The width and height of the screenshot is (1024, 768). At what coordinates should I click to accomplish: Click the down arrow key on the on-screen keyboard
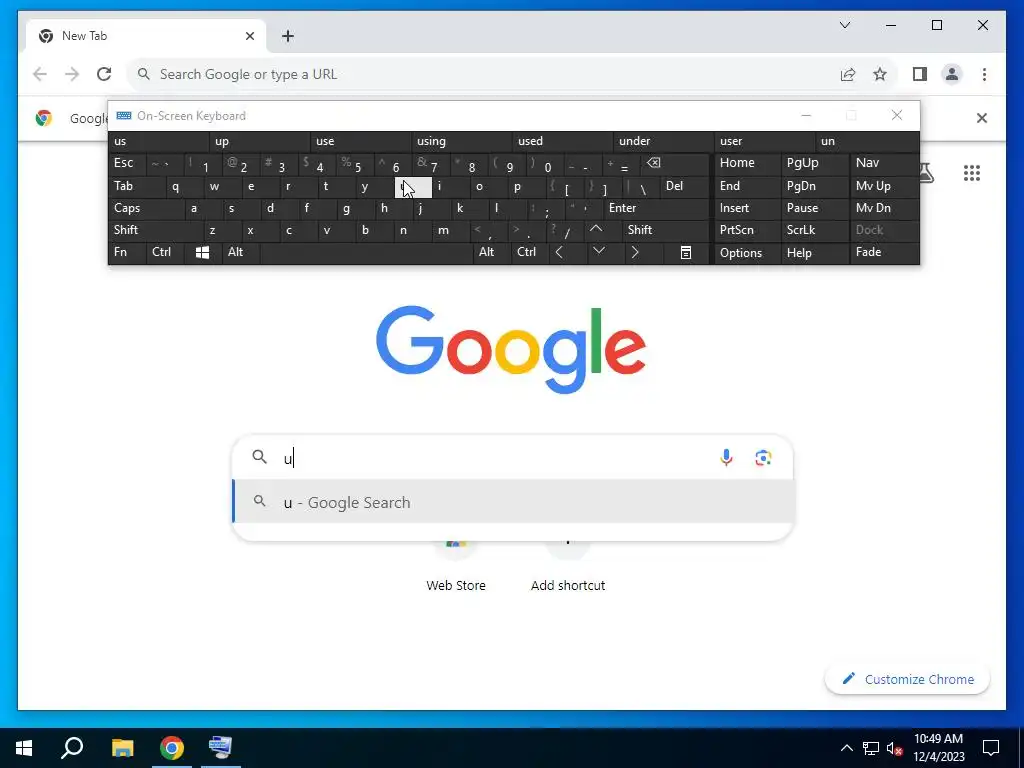coord(599,251)
